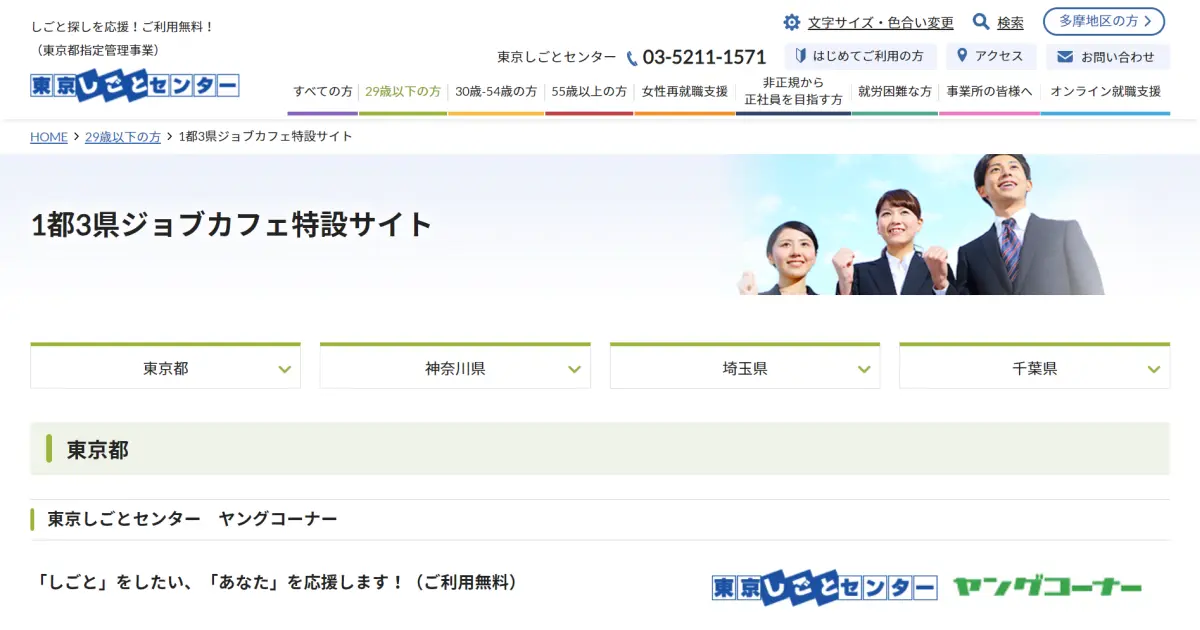Click the 東京都 section heading
The image size is (1200, 630).
click(98, 450)
